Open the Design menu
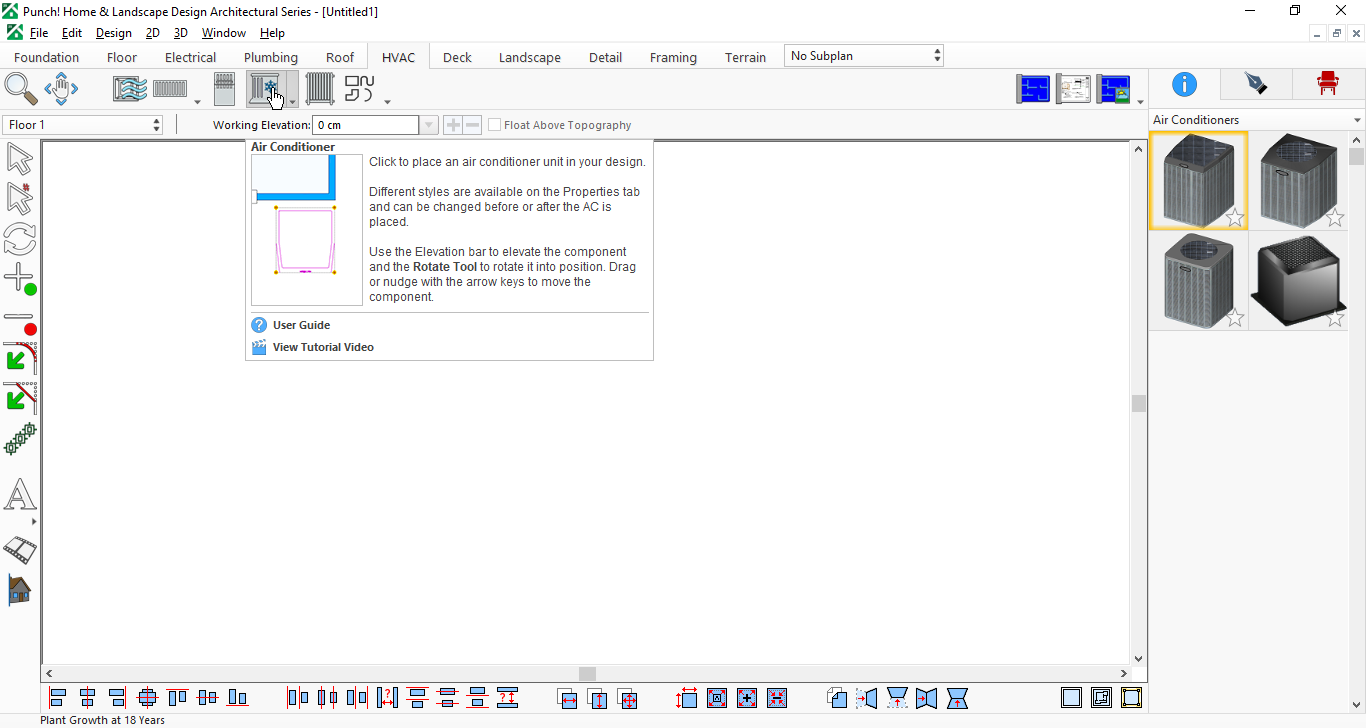Screen dimensions: 1366x728 tap(113, 33)
